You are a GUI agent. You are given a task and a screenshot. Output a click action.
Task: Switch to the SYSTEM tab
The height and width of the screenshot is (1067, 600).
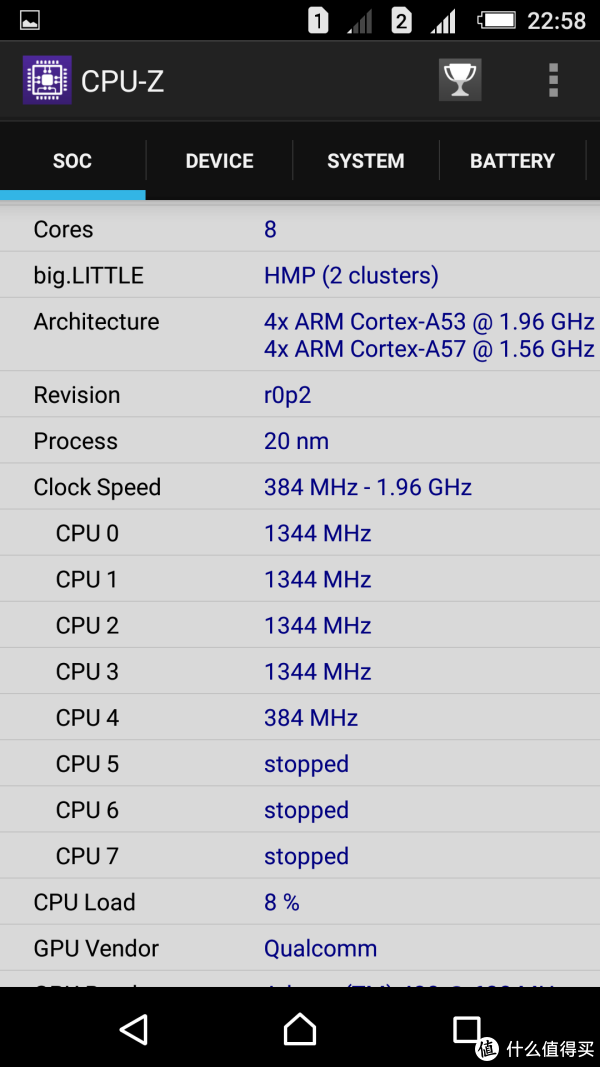[x=365, y=161]
